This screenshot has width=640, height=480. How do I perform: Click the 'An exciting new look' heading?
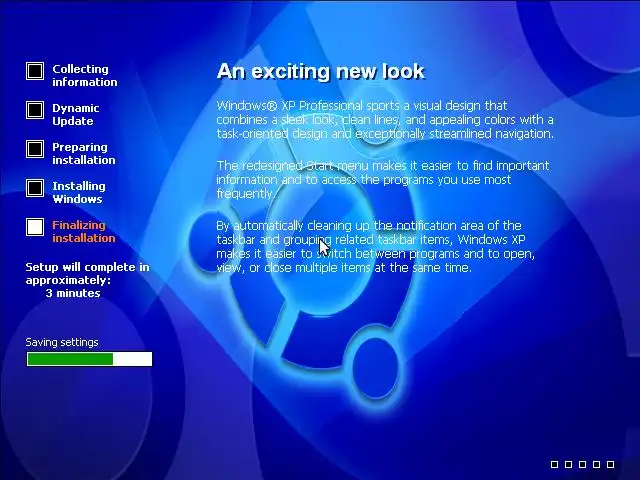[x=321, y=71]
